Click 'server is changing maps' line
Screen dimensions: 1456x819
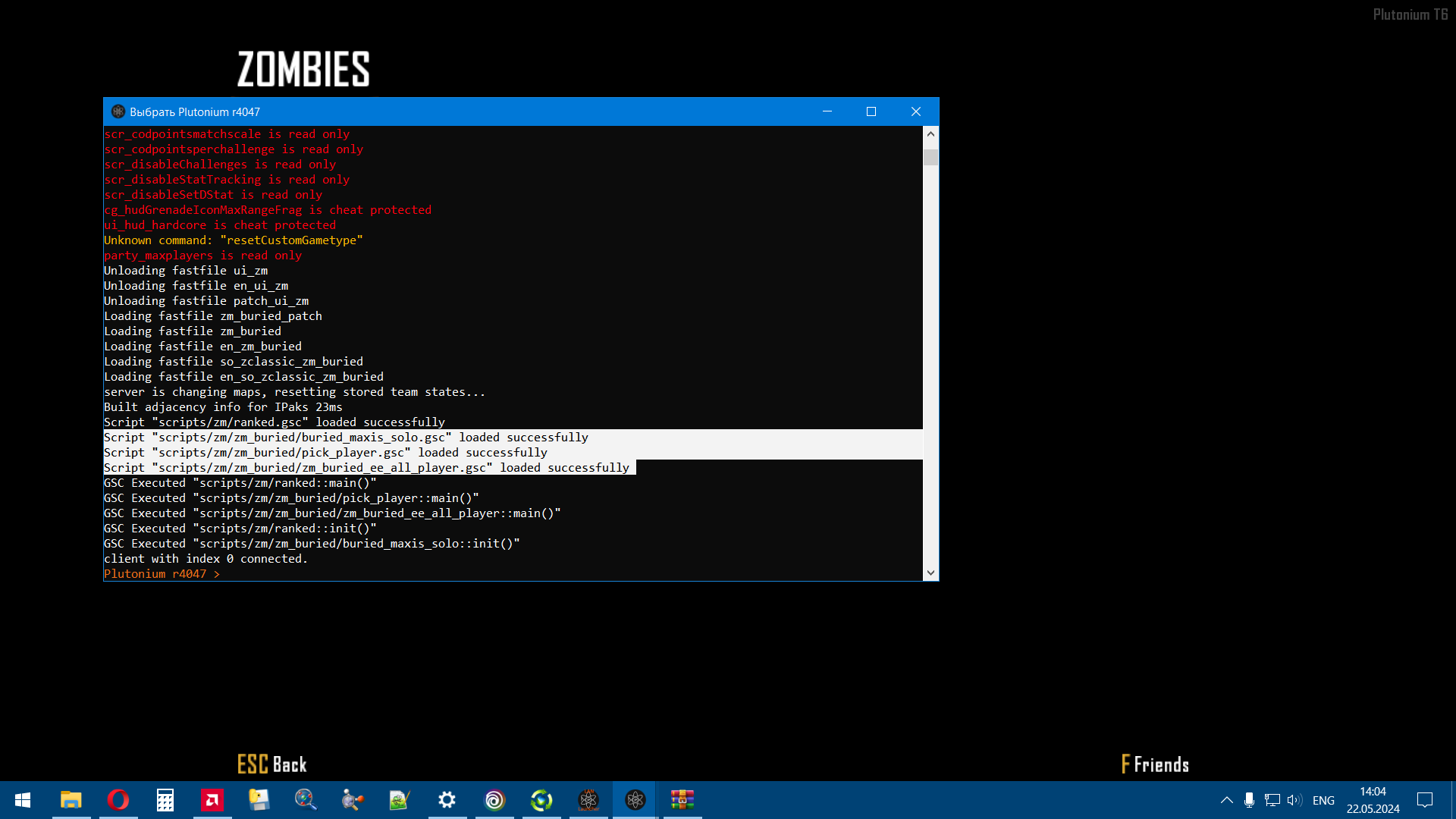coord(294,392)
